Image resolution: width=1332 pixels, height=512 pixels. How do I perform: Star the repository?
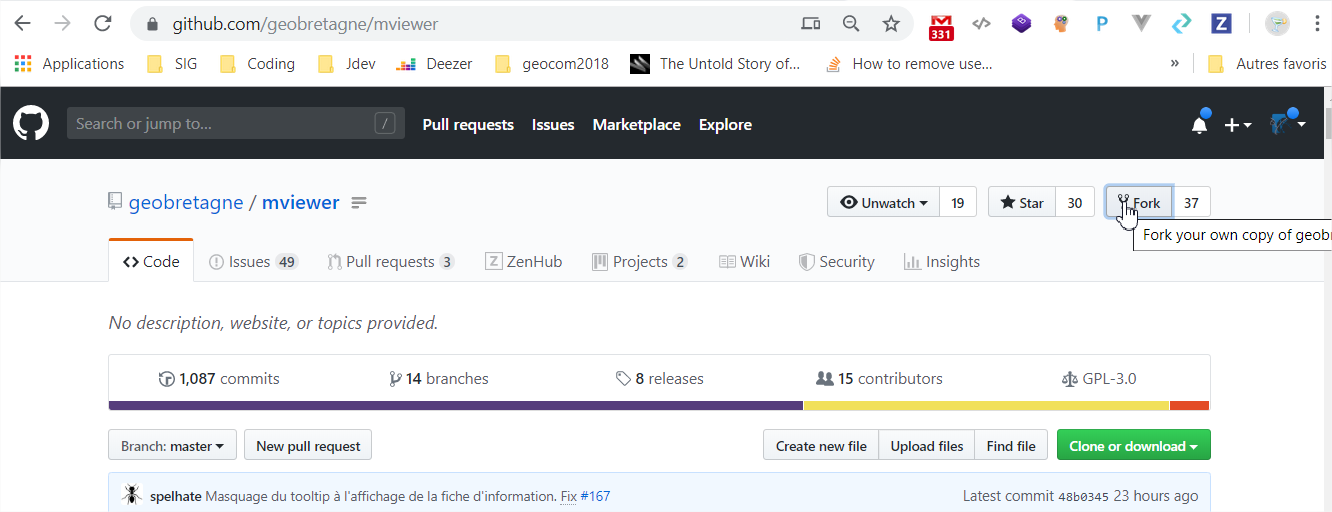pyautogui.click(x=1022, y=203)
